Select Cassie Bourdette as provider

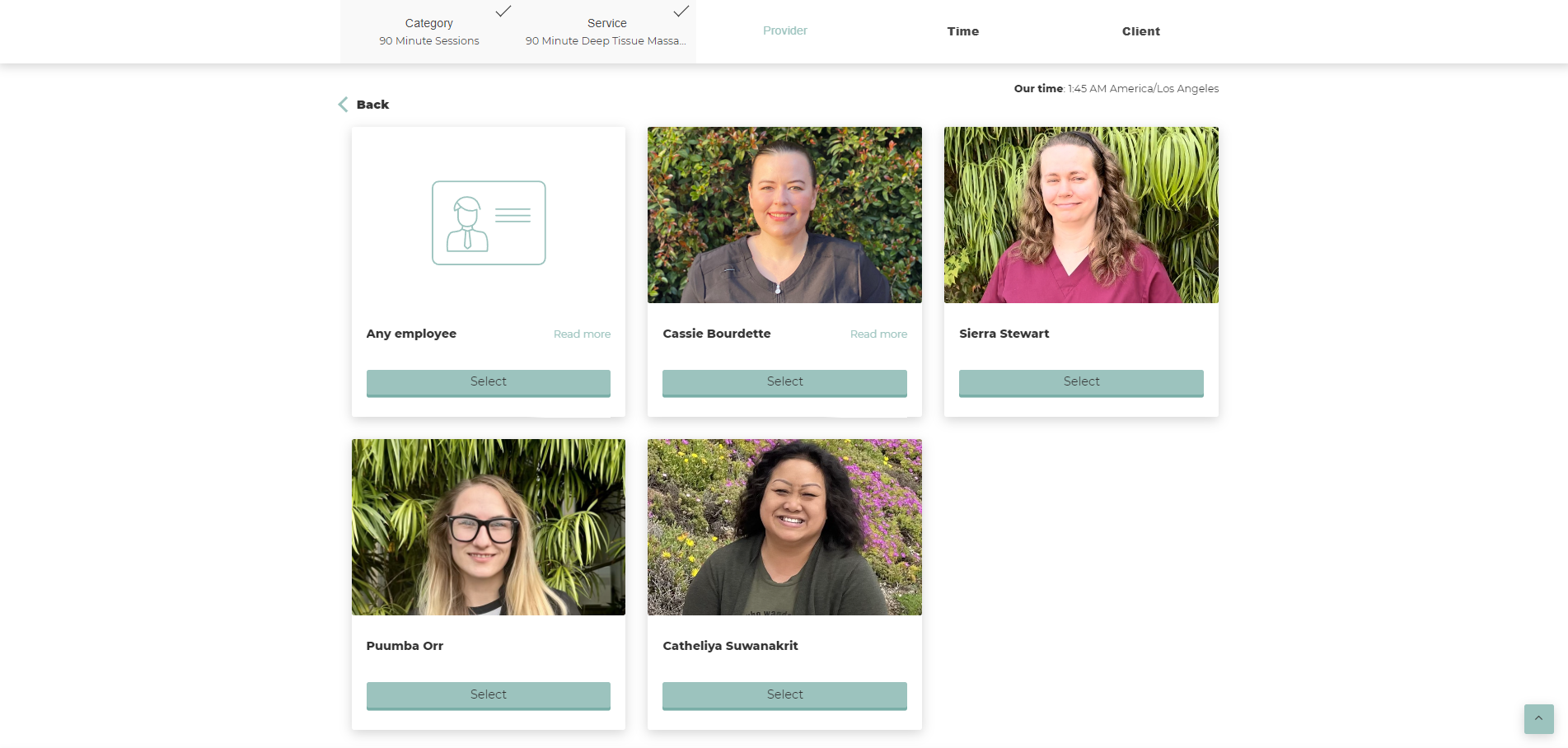[784, 382]
